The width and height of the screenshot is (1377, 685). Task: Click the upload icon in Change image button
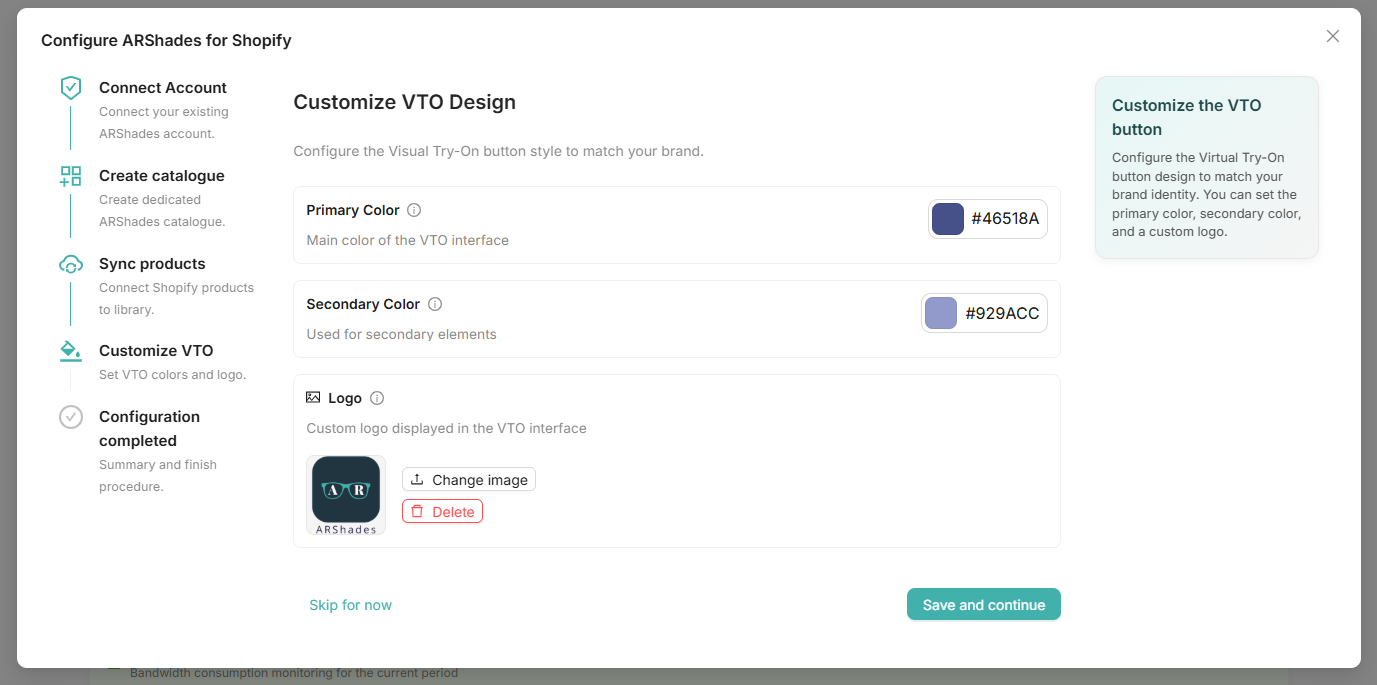(x=415, y=479)
